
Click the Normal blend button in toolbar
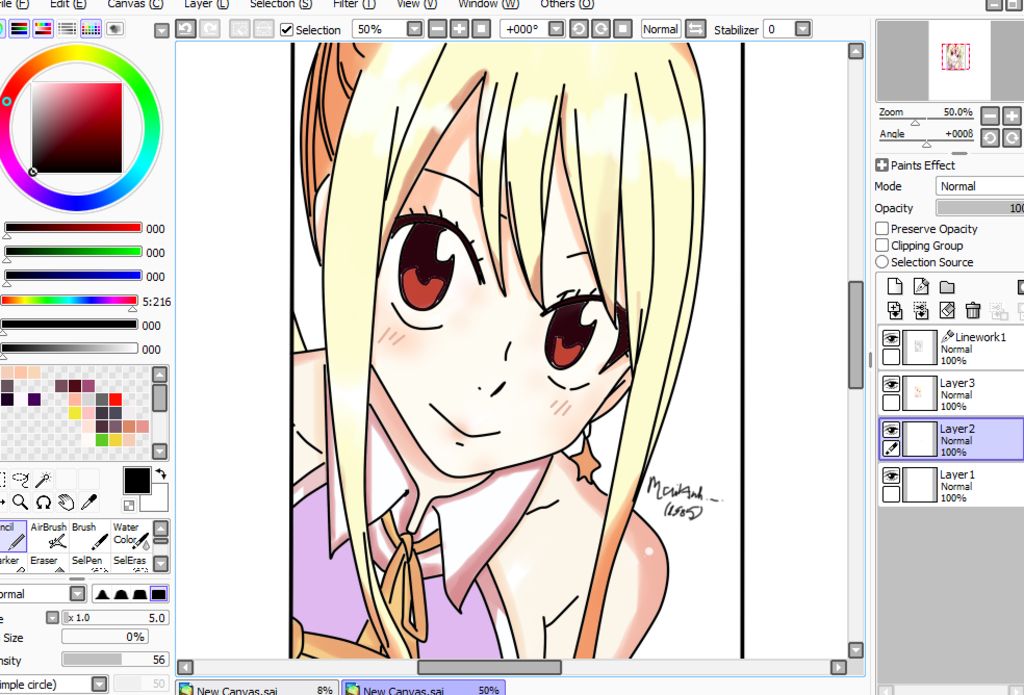pyautogui.click(x=661, y=29)
